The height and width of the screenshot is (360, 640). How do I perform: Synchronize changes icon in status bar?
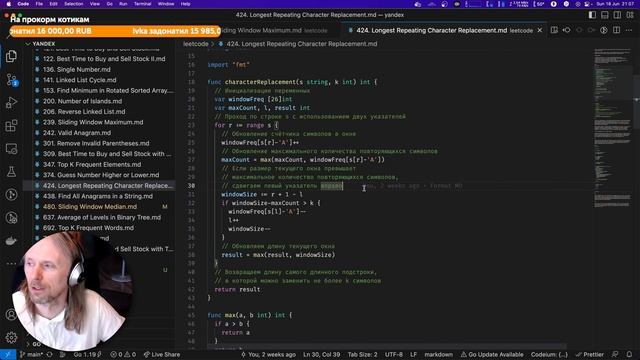pos(50,354)
